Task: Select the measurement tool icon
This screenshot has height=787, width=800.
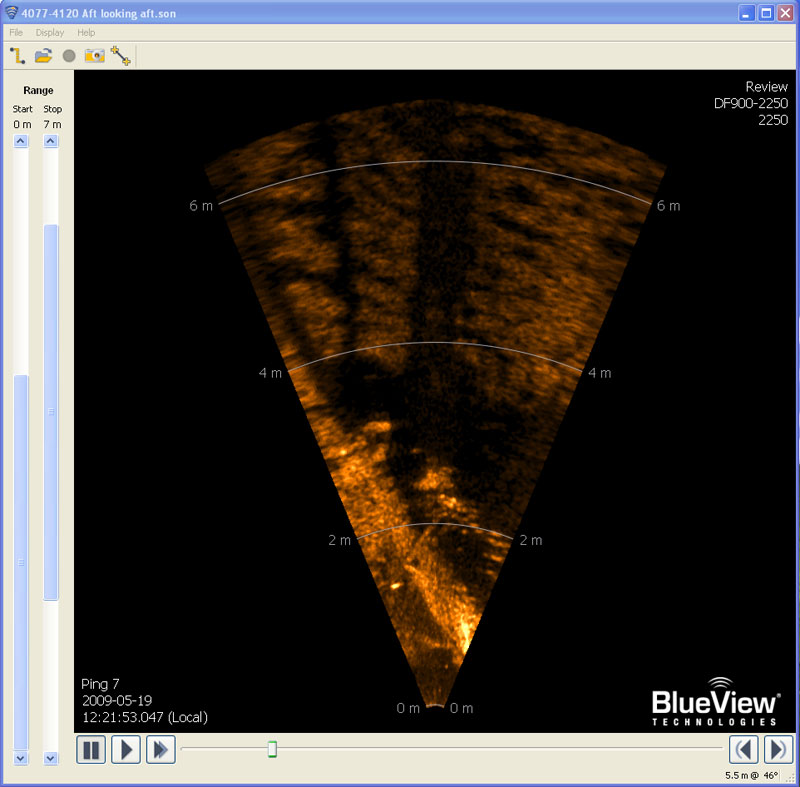Action: point(121,56)
